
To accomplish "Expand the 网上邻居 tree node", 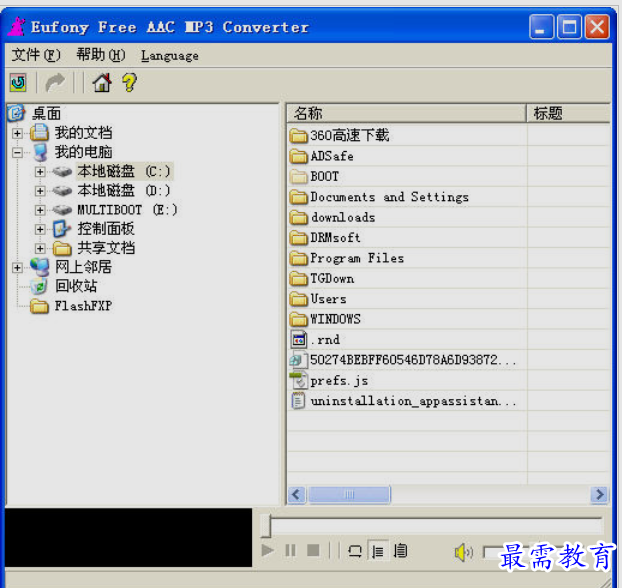I will [x=17, y=267].
